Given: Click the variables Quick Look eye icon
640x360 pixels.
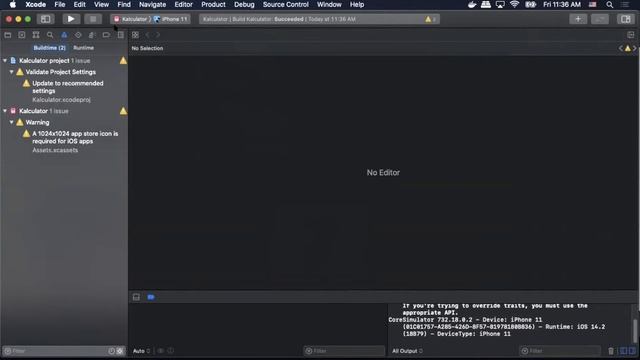Looking at the screenshot, I should tap(160, 351).
